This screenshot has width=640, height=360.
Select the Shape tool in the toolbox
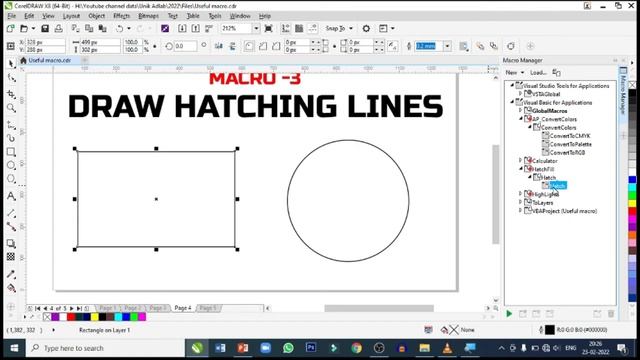coord(11,78)
